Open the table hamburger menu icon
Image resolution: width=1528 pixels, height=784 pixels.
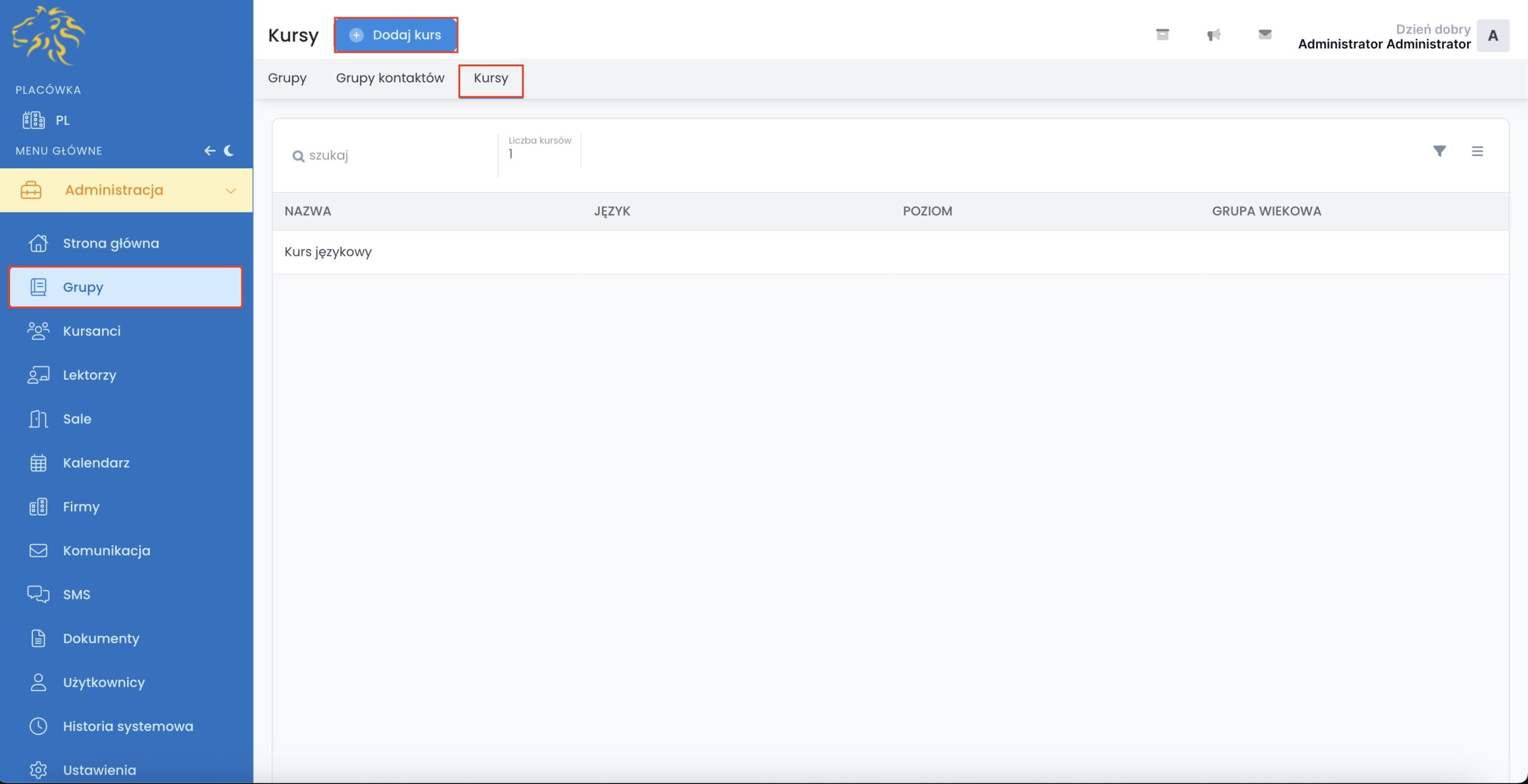1477,151
